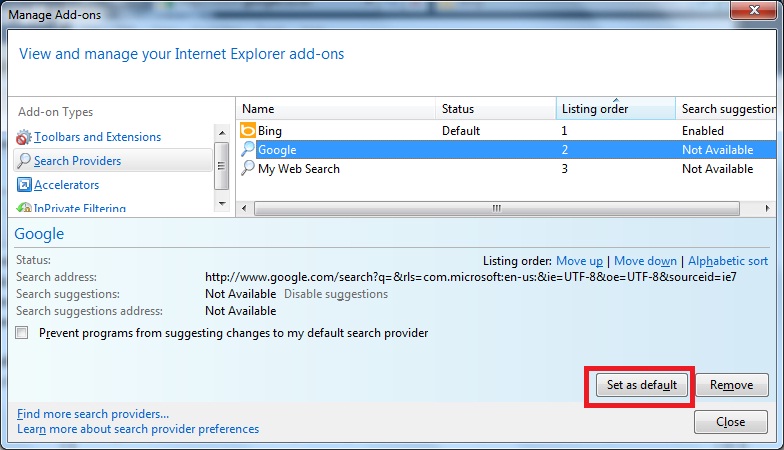Click the Set as default button
This screenshot has height=450, width=784.
click(642, 385)
